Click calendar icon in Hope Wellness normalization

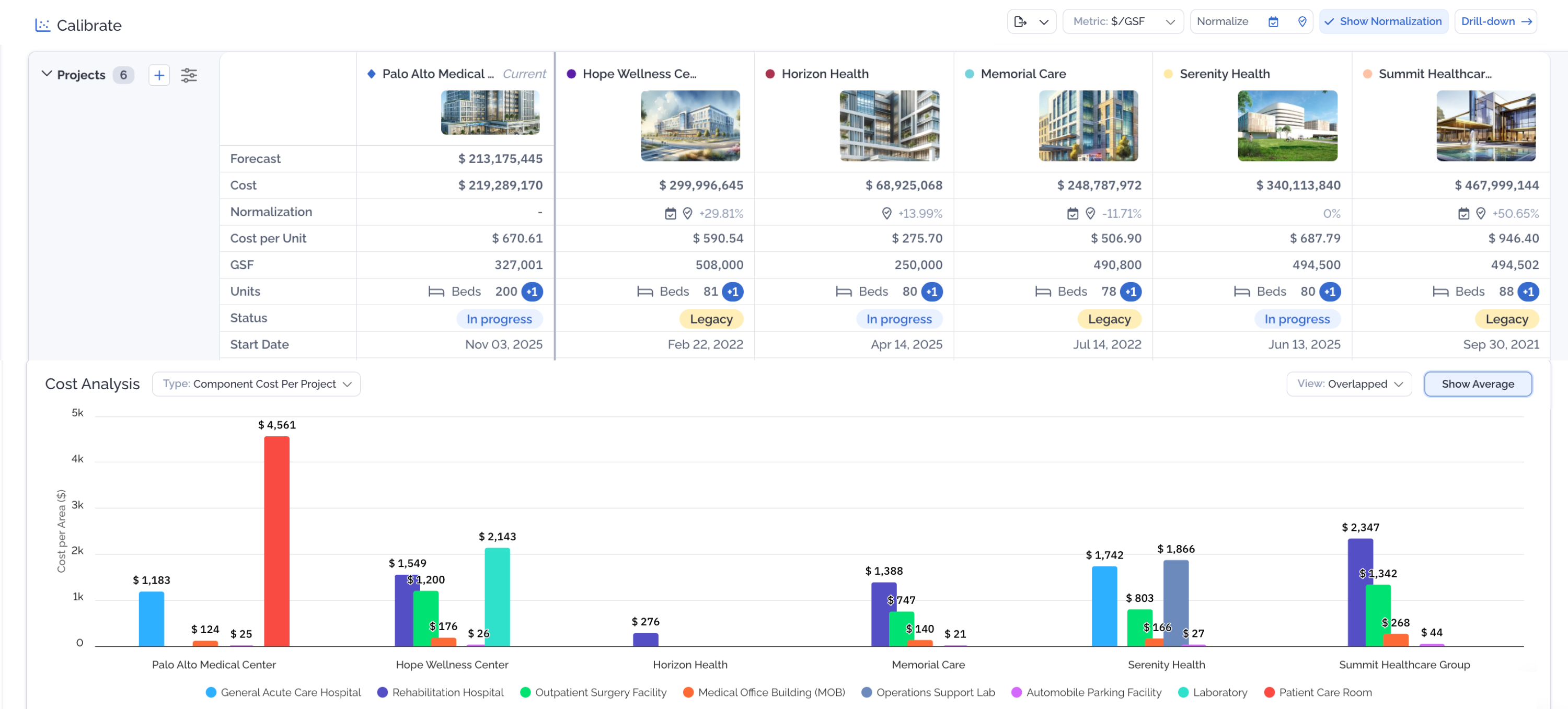[x=670, y=214]
